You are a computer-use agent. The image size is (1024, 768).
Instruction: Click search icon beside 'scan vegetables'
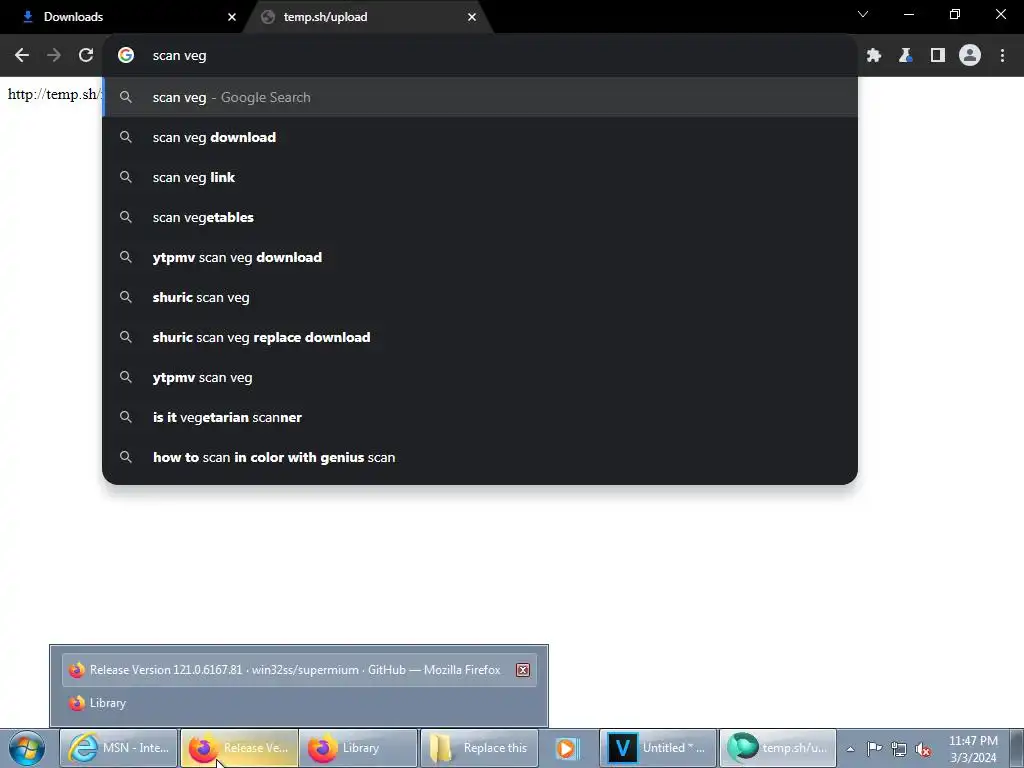click(x=126, y=217)
